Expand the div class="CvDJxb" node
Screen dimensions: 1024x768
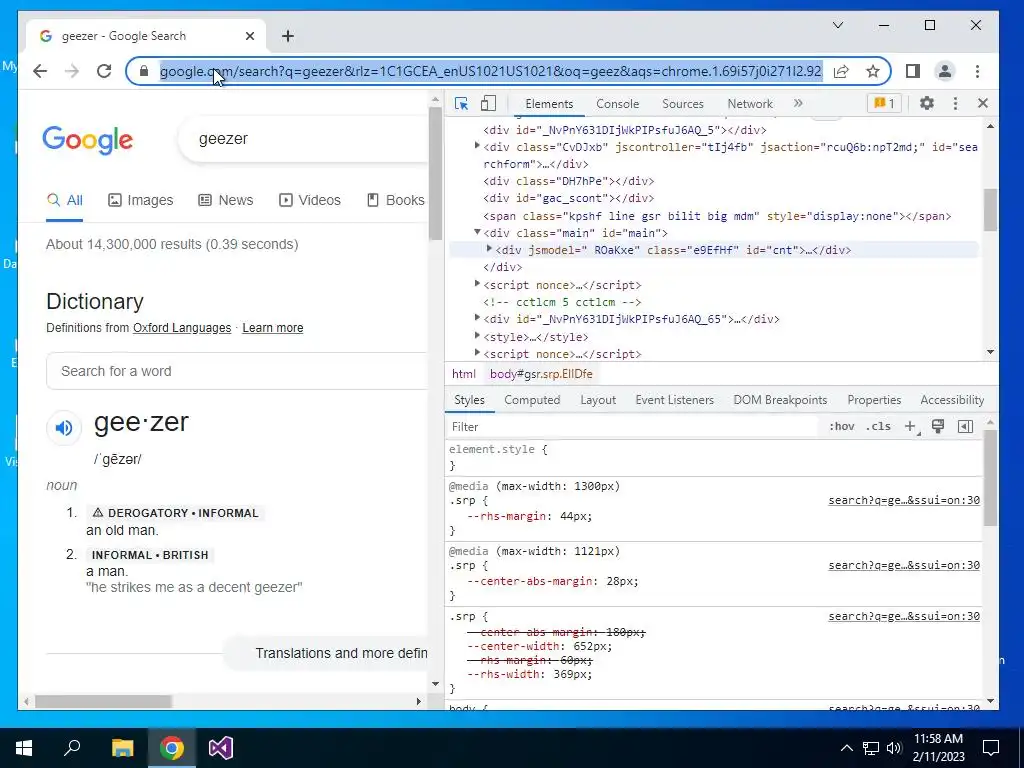pyautogui.click(x=477, y=146)
